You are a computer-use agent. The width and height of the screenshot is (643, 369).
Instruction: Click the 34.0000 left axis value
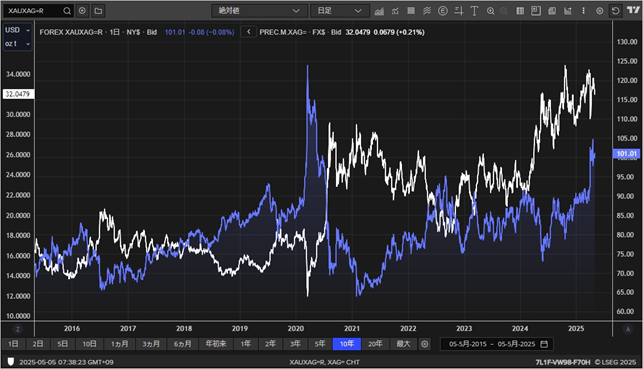point(18,74)
